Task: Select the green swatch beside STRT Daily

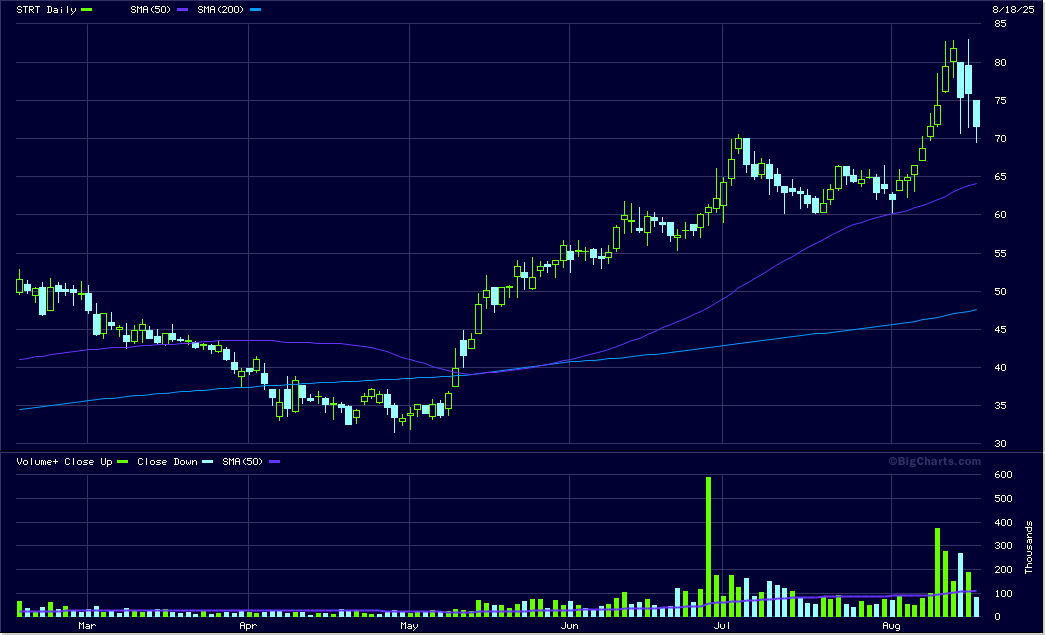Action: pos(87,10)
